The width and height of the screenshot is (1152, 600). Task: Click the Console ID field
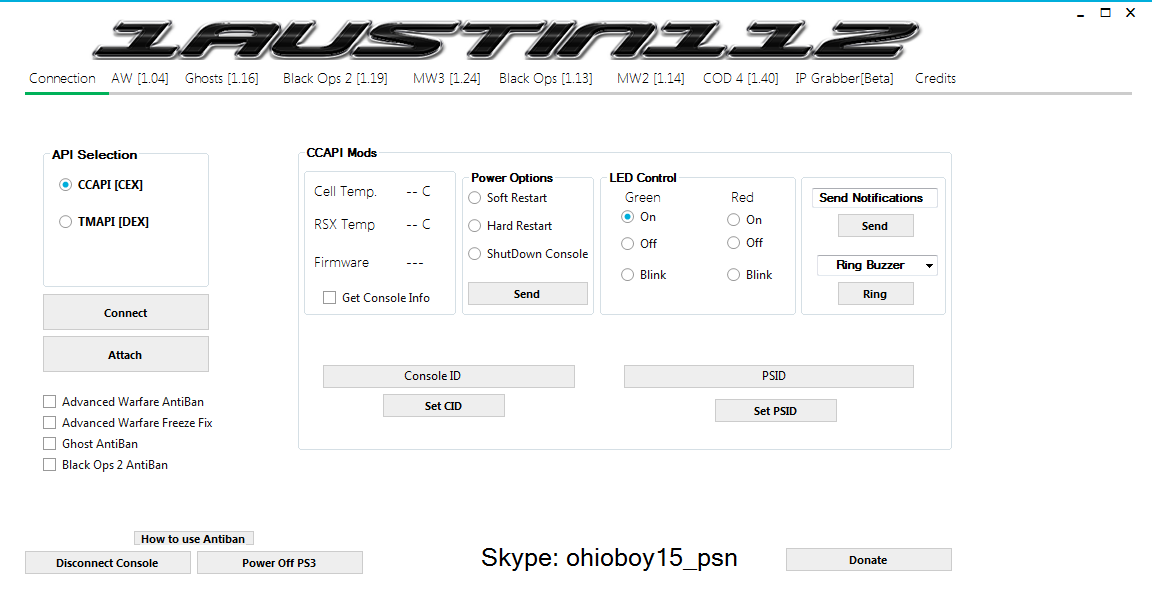pos(448,376)
